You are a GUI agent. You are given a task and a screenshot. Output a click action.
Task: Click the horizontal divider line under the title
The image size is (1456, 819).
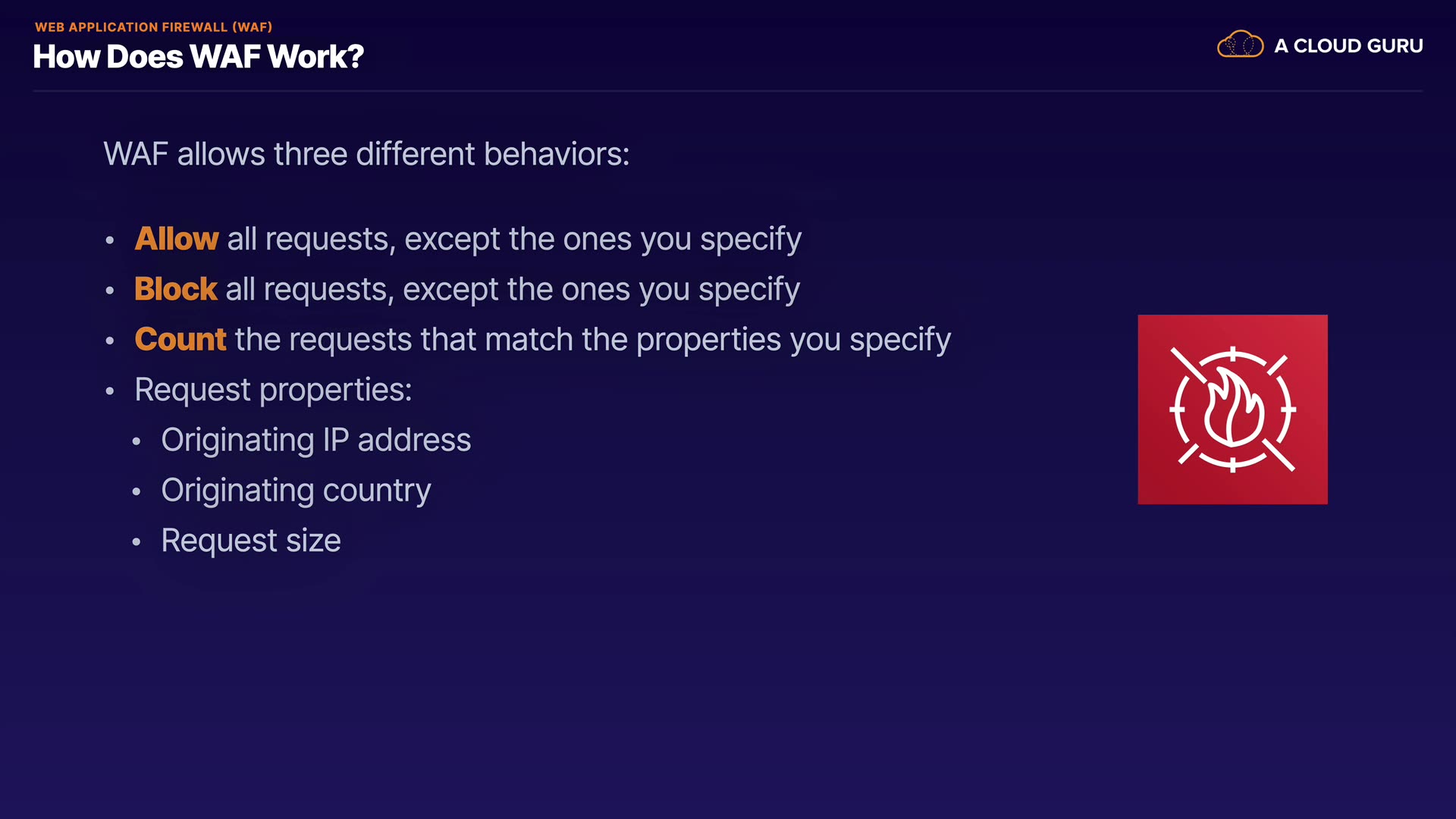click(728, 91)
